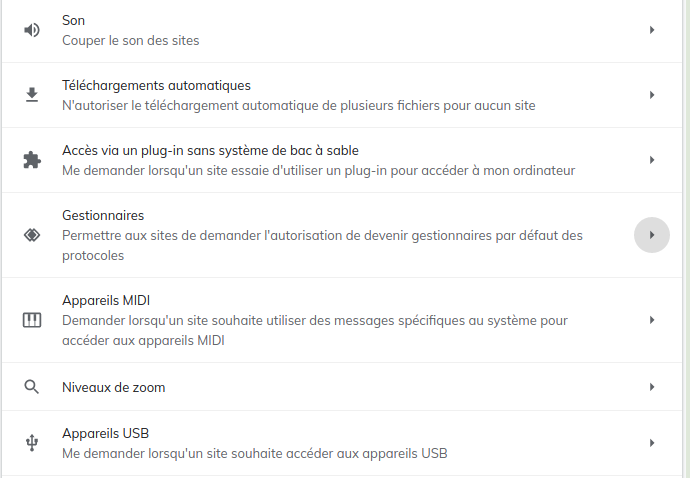Expand the Appareils USB row arrow
The height and width of the screenshot is (478, 690).
click(x=652, y=443)
